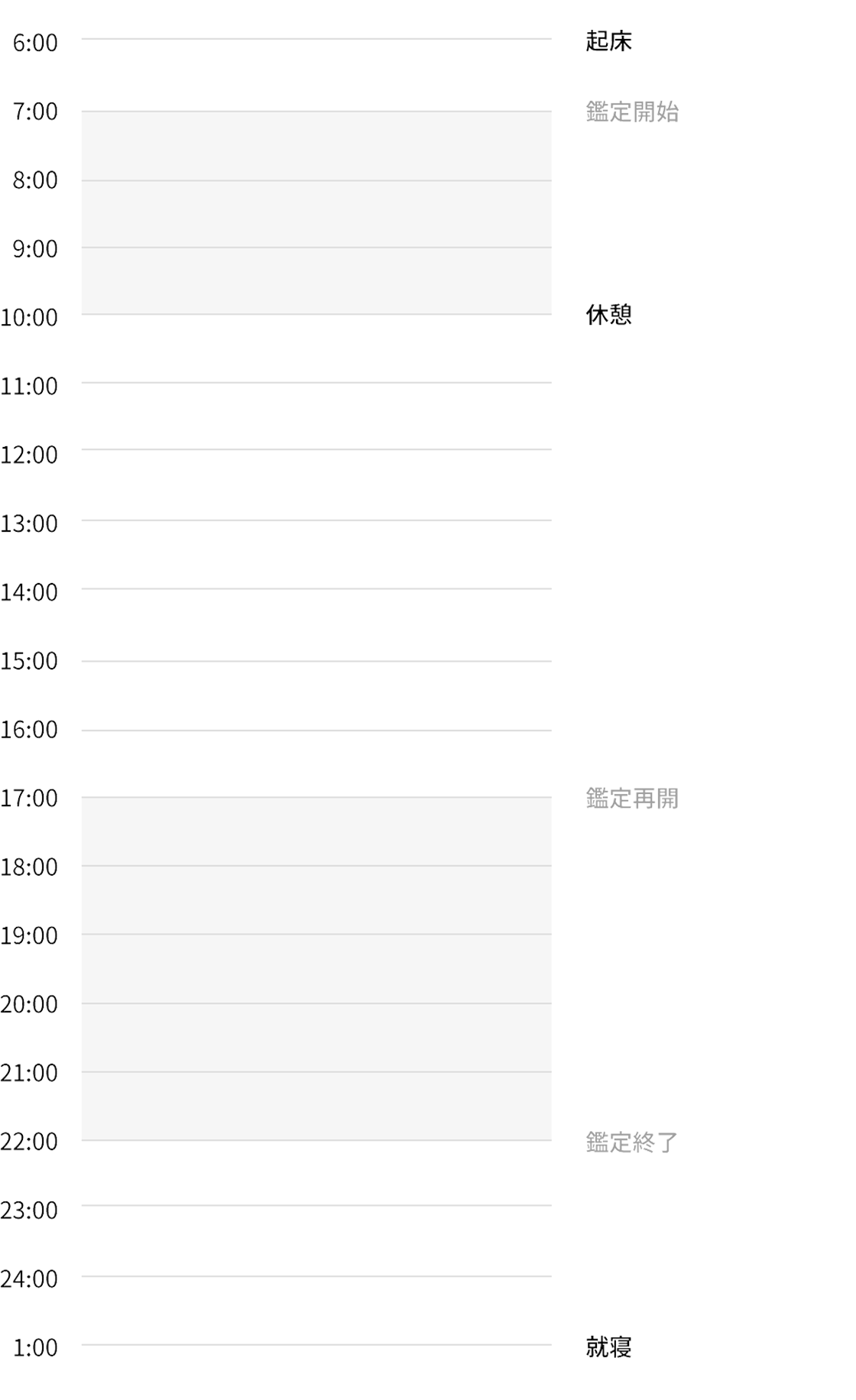Click the shaded morning block from 7:00

click(316, 212)
